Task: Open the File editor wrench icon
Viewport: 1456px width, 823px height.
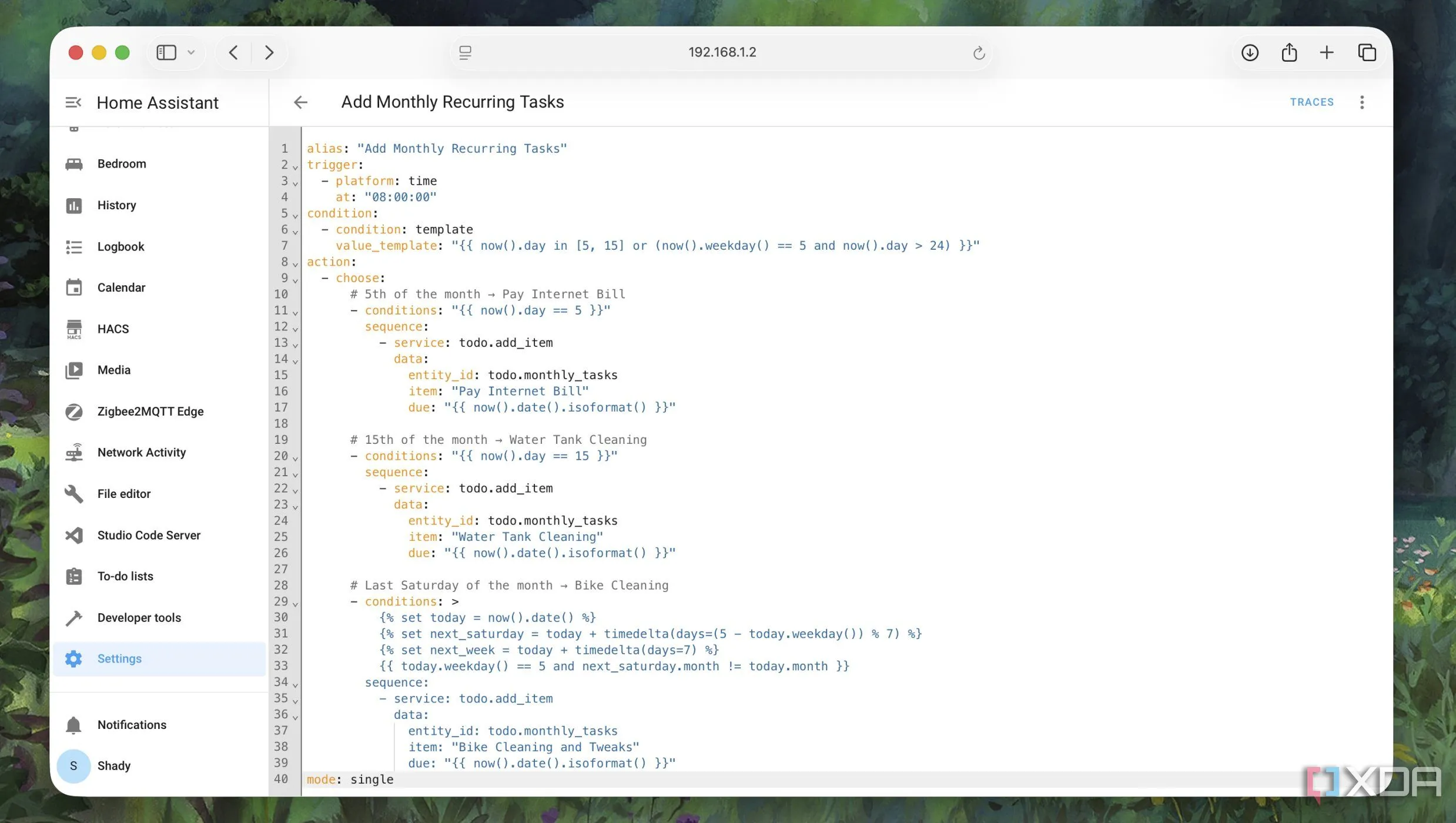Action: coord(74,494)
